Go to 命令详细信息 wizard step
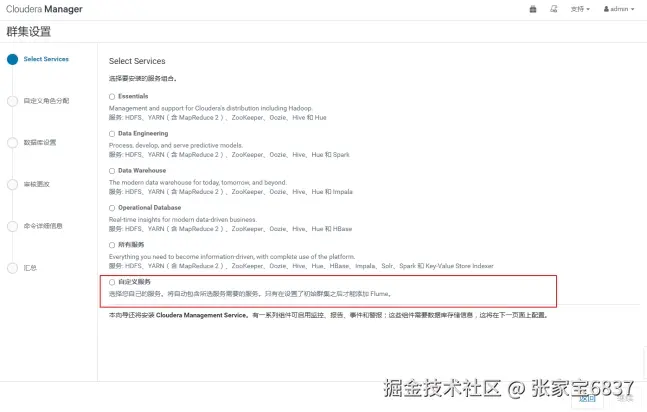647x412 pixels. (43, 226)
